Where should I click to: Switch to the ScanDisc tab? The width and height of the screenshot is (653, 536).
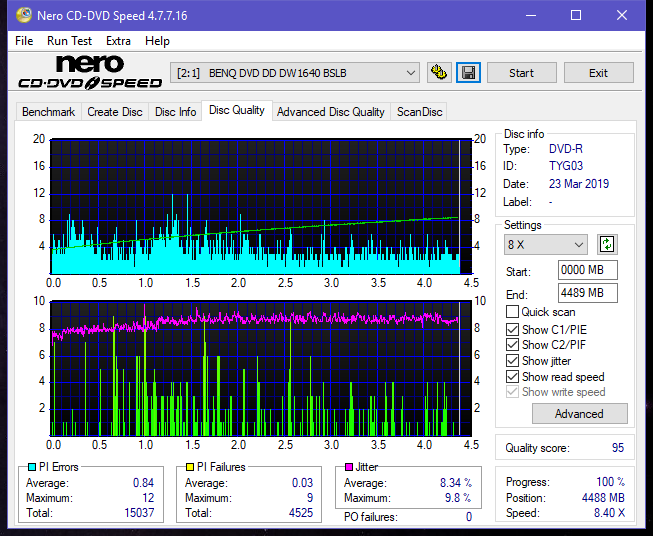(x=419, y=112)
